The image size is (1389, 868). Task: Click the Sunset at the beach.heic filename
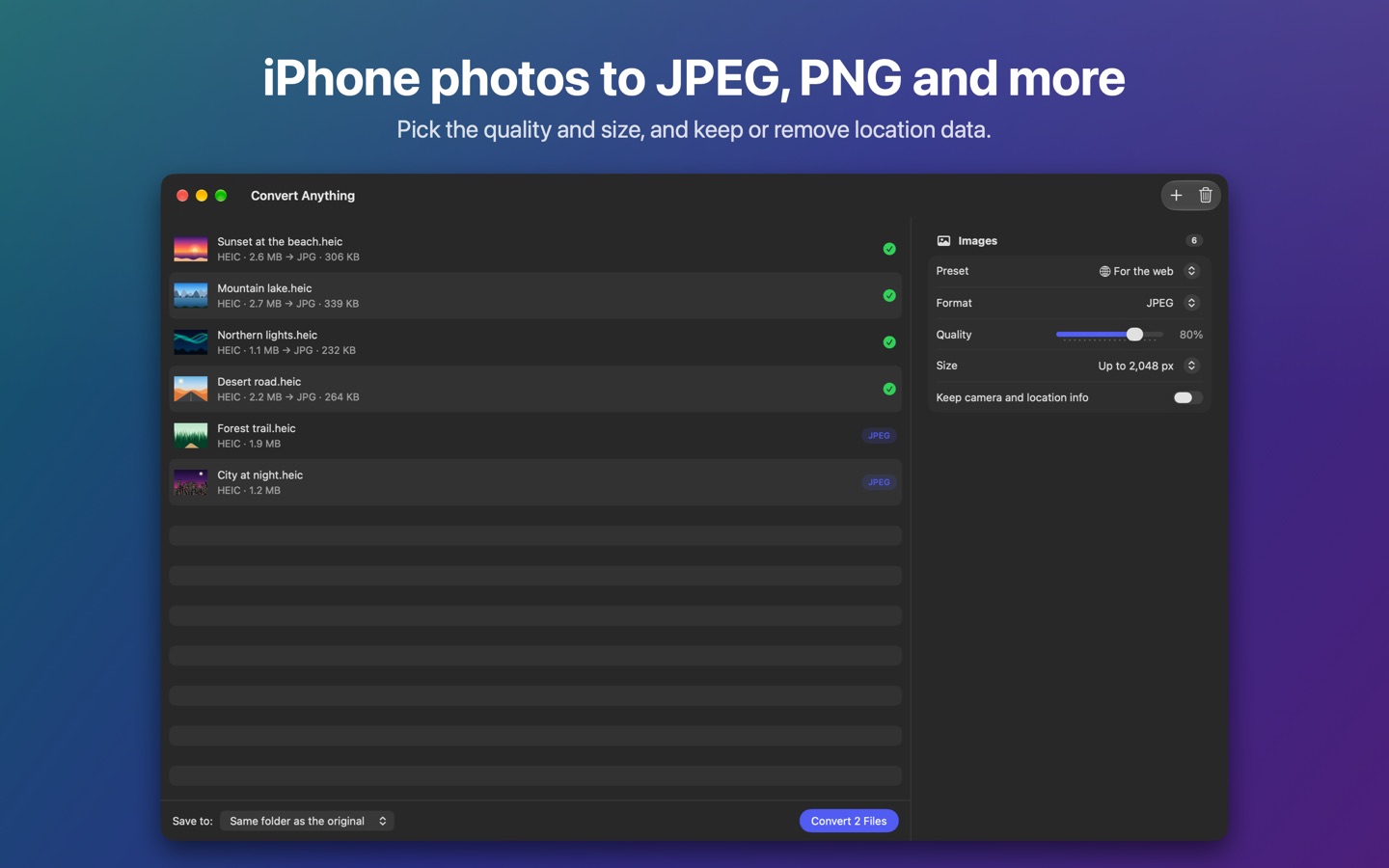pos(280,242)
